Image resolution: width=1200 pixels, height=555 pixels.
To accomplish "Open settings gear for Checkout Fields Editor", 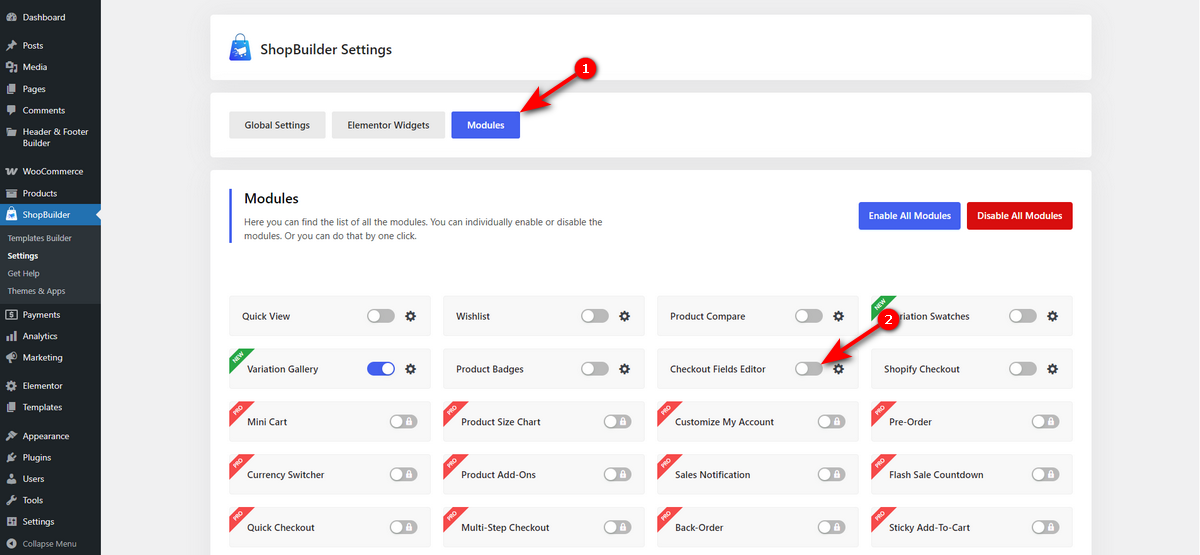I will pyautogui.click(x=838, y=369).
